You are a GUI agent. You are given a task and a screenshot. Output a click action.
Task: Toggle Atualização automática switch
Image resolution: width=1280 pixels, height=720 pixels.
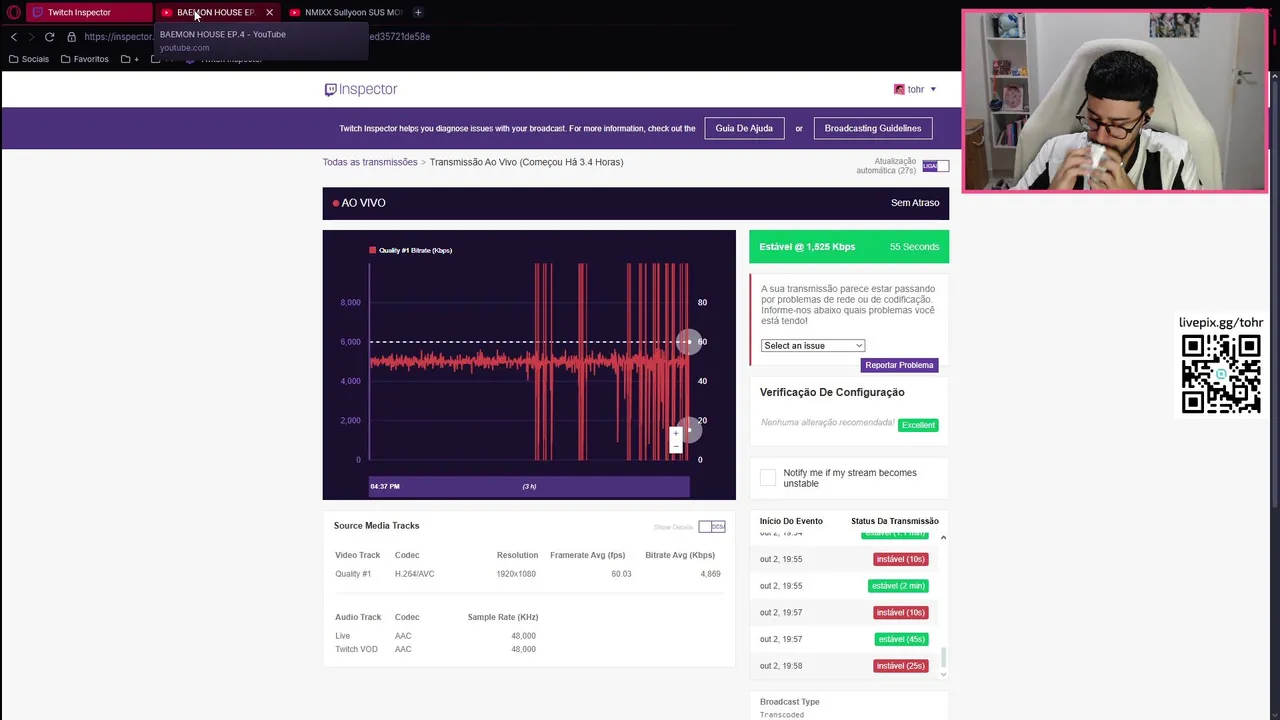coord(935,166)
